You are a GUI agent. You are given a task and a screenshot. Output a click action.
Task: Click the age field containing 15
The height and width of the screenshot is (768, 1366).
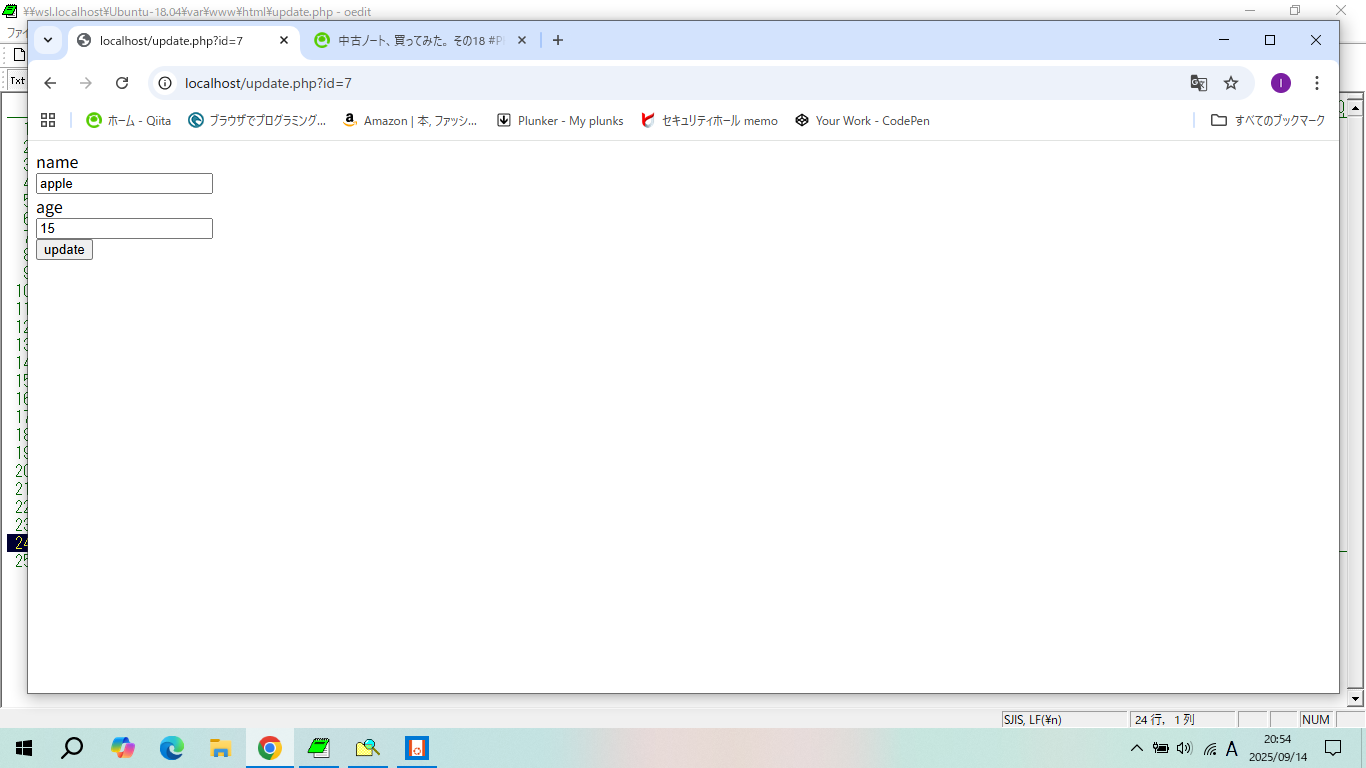(x=124, y=229)
